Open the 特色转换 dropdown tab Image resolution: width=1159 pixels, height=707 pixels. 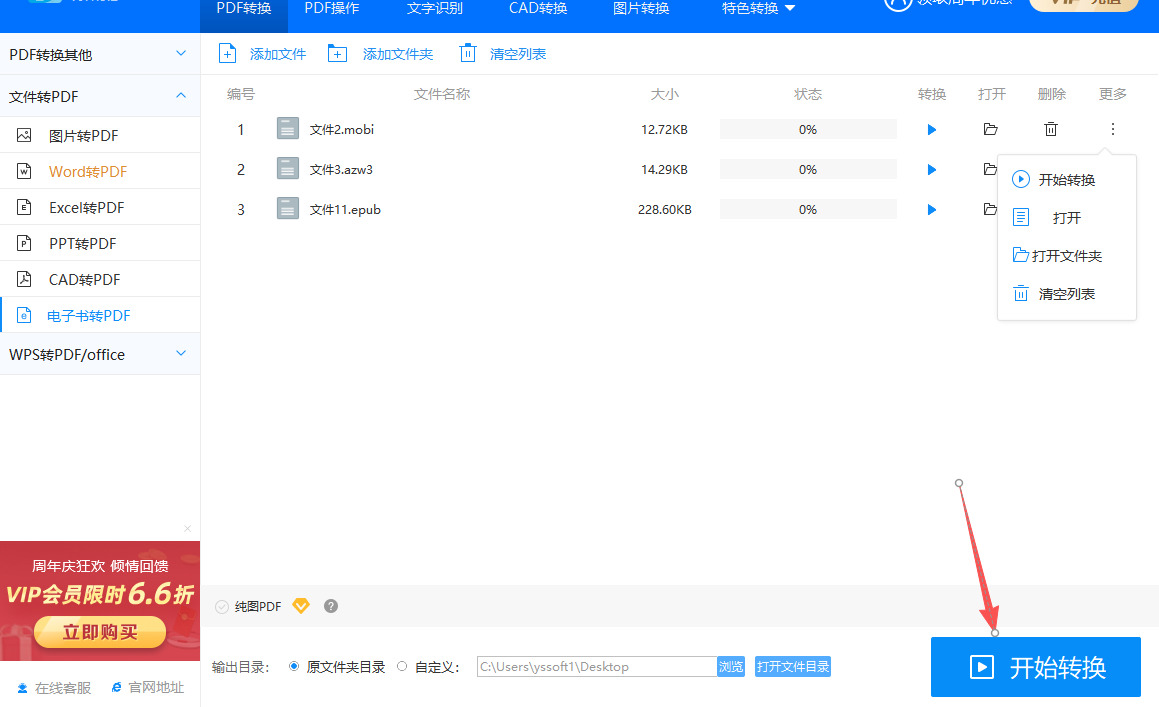pos(758,9)
